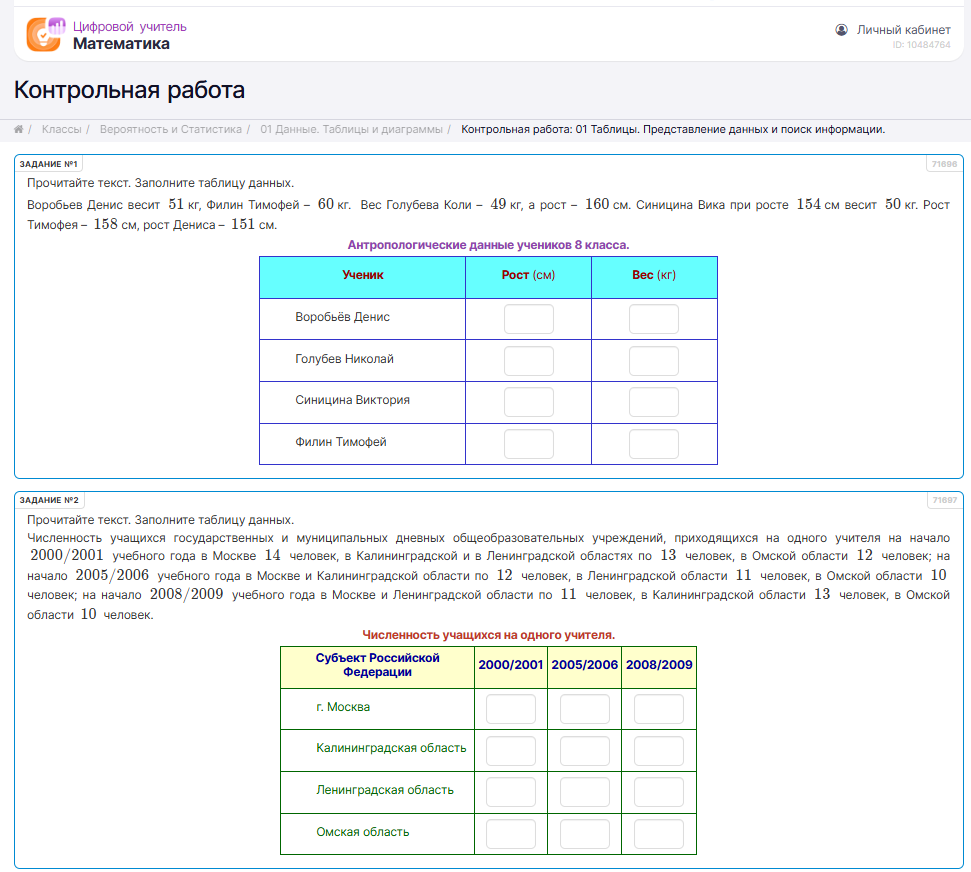The height and width of the screenshot is (872, 971).
Task: Activate the 2008/2009 input for Омская область
Action: point(659,834)
